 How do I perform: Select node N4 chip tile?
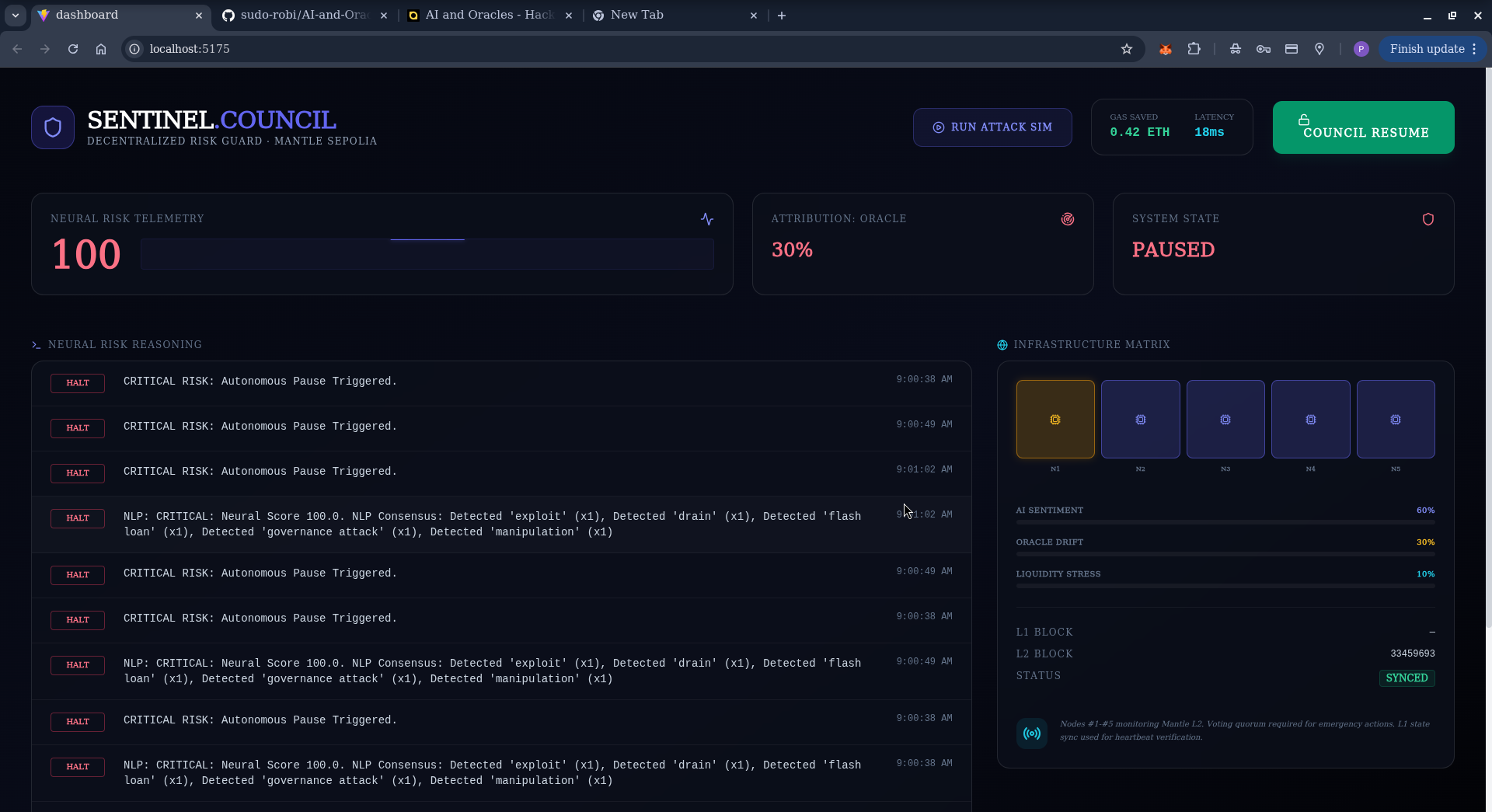tap(1311, 420)
